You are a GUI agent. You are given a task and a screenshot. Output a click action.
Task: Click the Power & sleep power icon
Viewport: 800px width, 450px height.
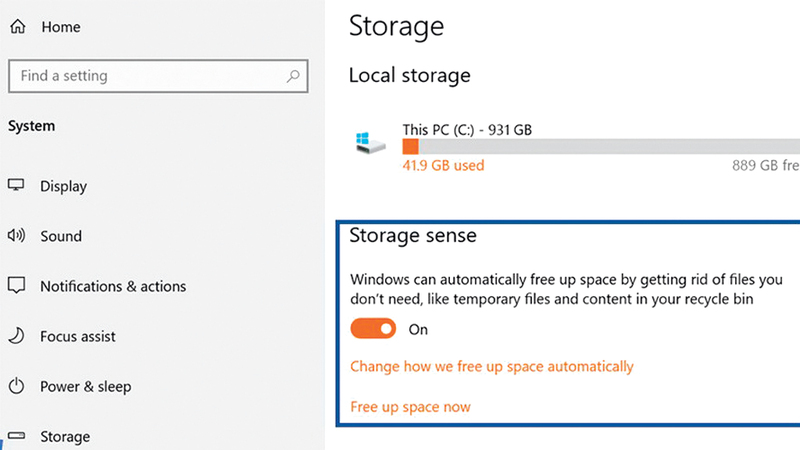[16, 386]
